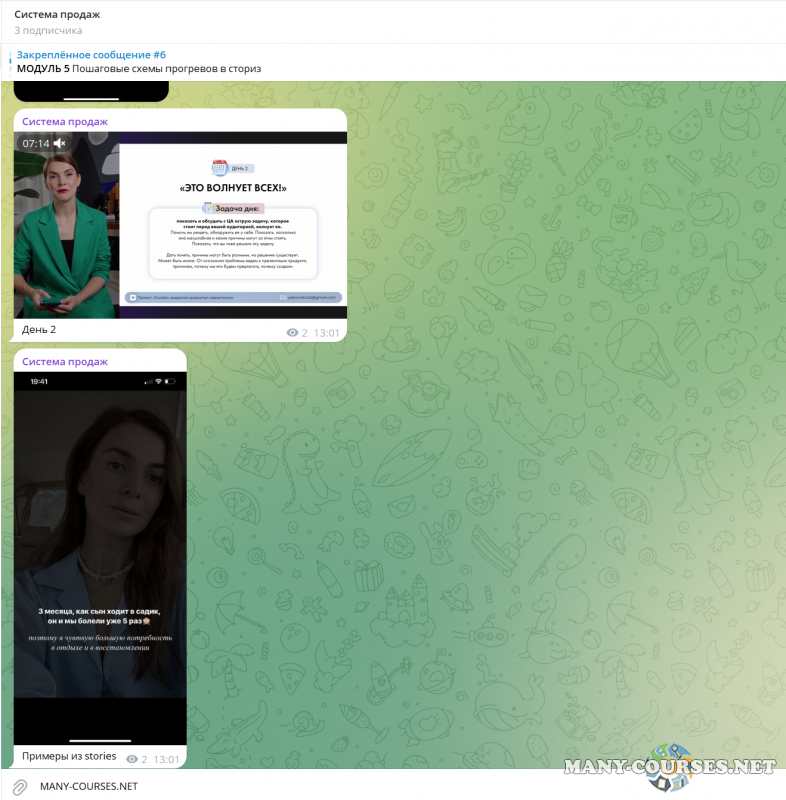Play the День 2 video thumbnail
The height and width of the screenshot is (800, 786).
[180, 225]
